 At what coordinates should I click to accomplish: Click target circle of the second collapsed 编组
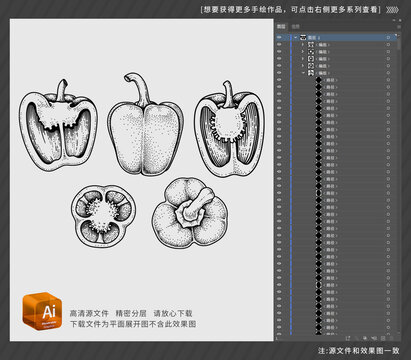[x=388, y=52]
